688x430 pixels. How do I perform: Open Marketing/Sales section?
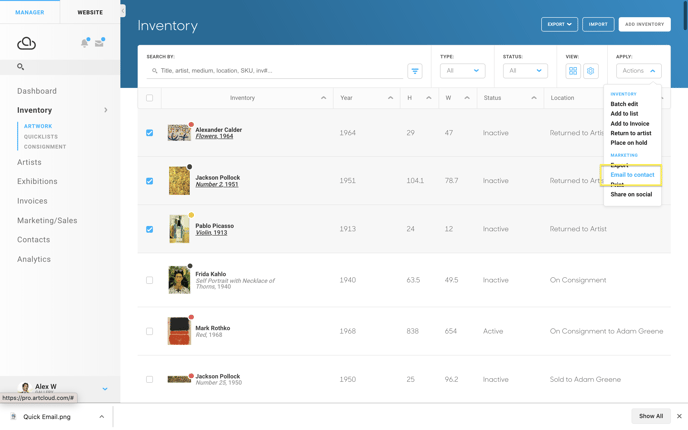click(47, 221)
